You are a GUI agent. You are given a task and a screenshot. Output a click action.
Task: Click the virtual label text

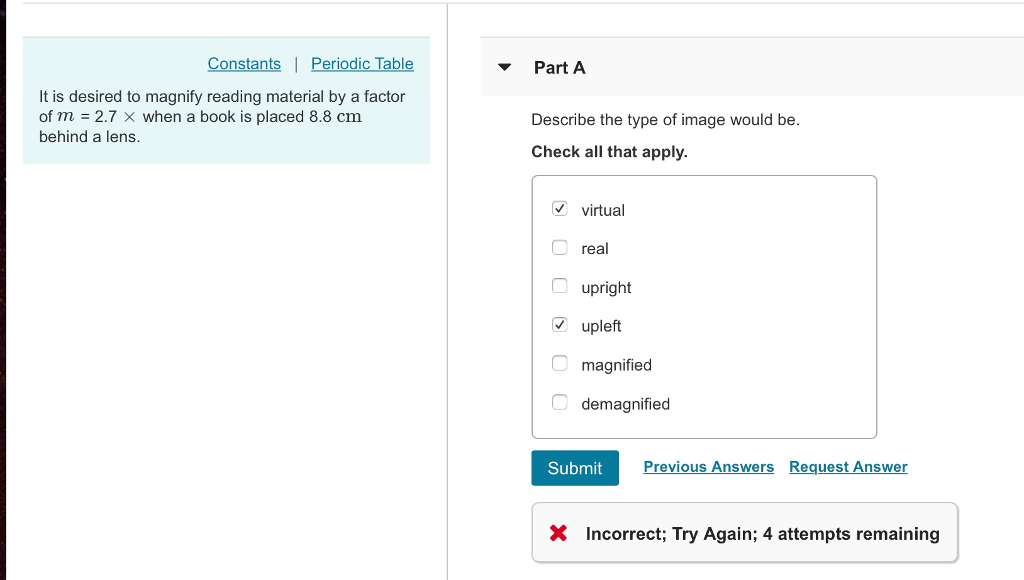(603, 210)
